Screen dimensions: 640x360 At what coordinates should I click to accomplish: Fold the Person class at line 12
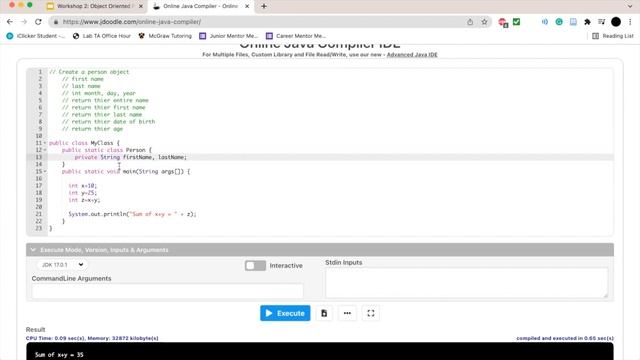(45, 150)
